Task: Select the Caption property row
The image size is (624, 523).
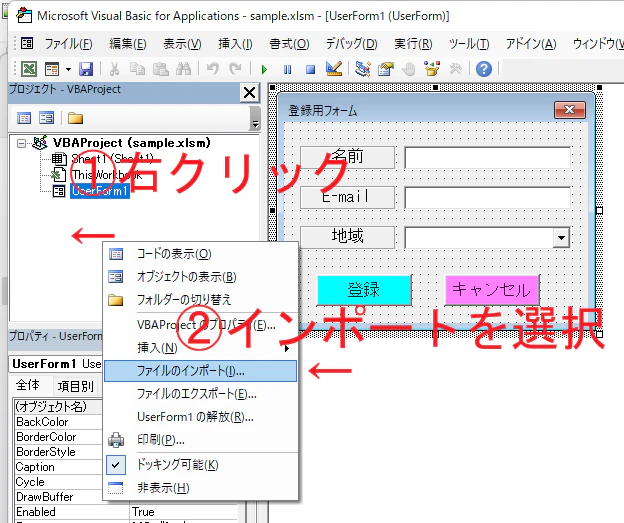Action: pyautogui.click(x=58, y=467)
